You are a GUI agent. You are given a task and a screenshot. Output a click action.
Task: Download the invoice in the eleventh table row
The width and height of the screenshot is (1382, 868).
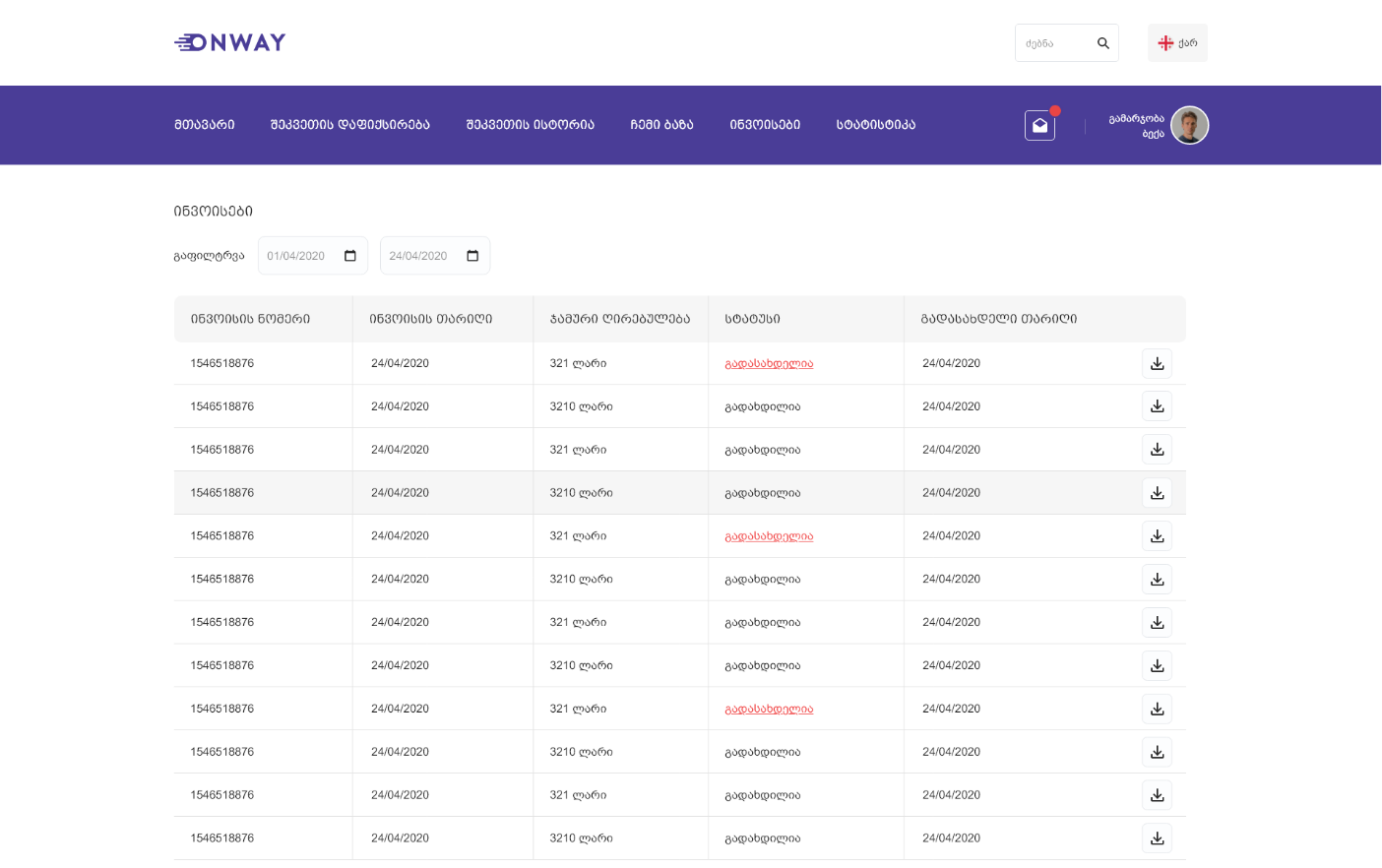tap(1157, 795)
